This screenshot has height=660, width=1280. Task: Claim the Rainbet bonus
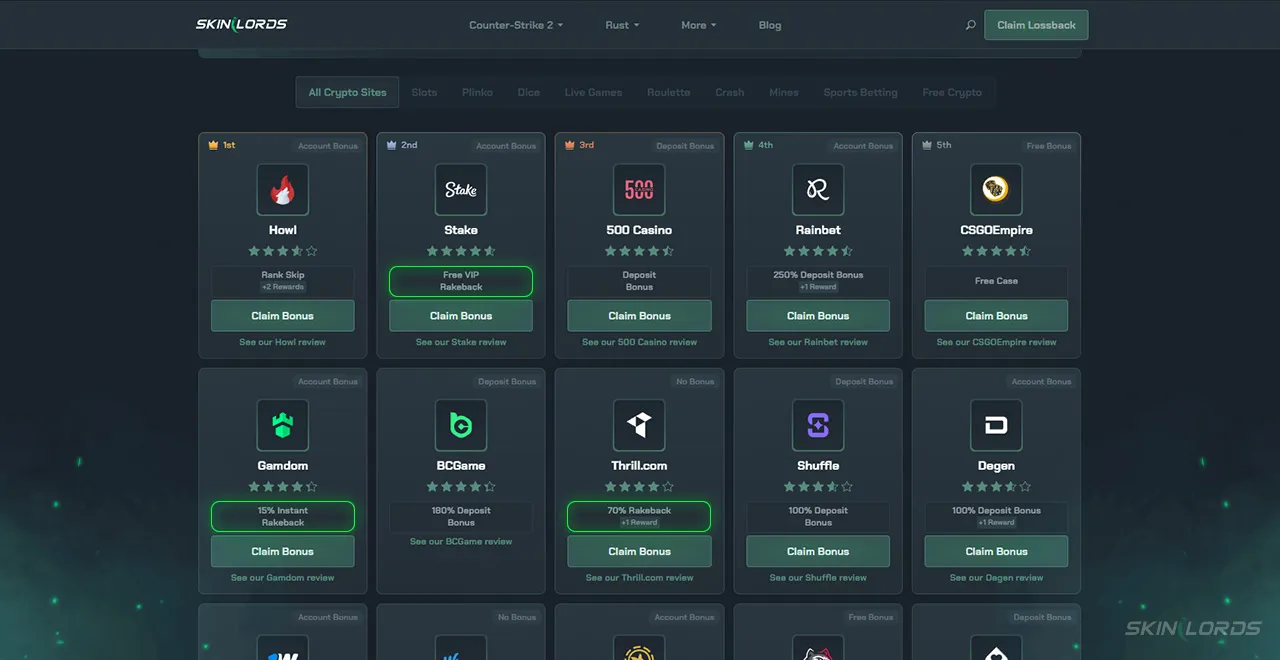(818, 316)
